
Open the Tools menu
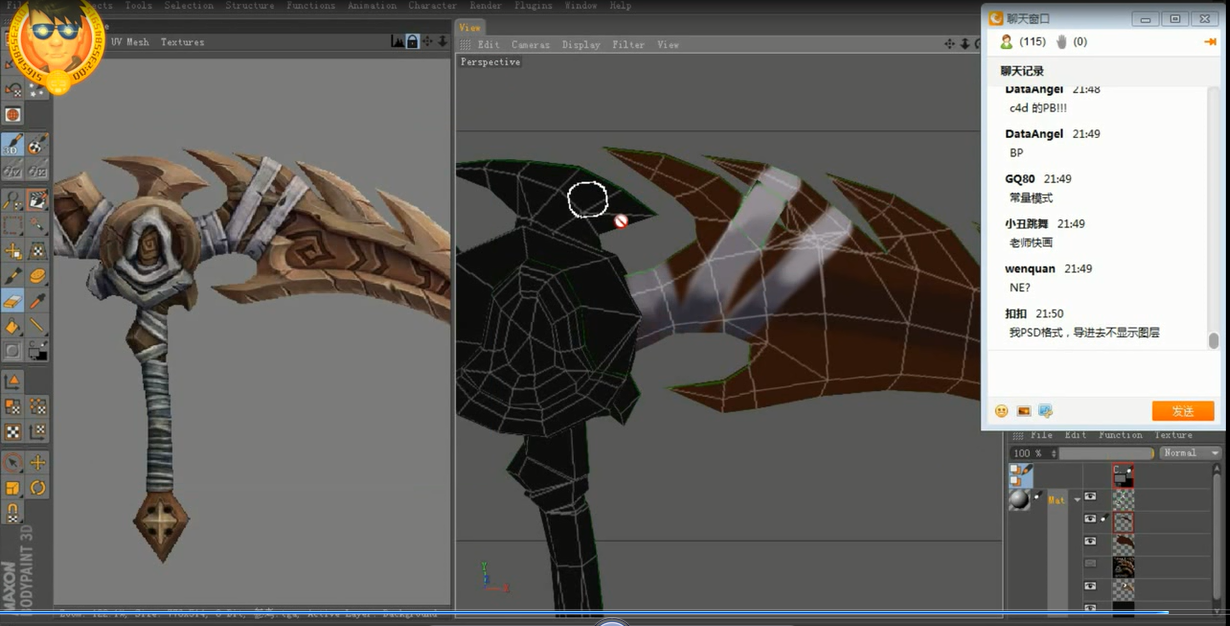[x=138, y=5]
